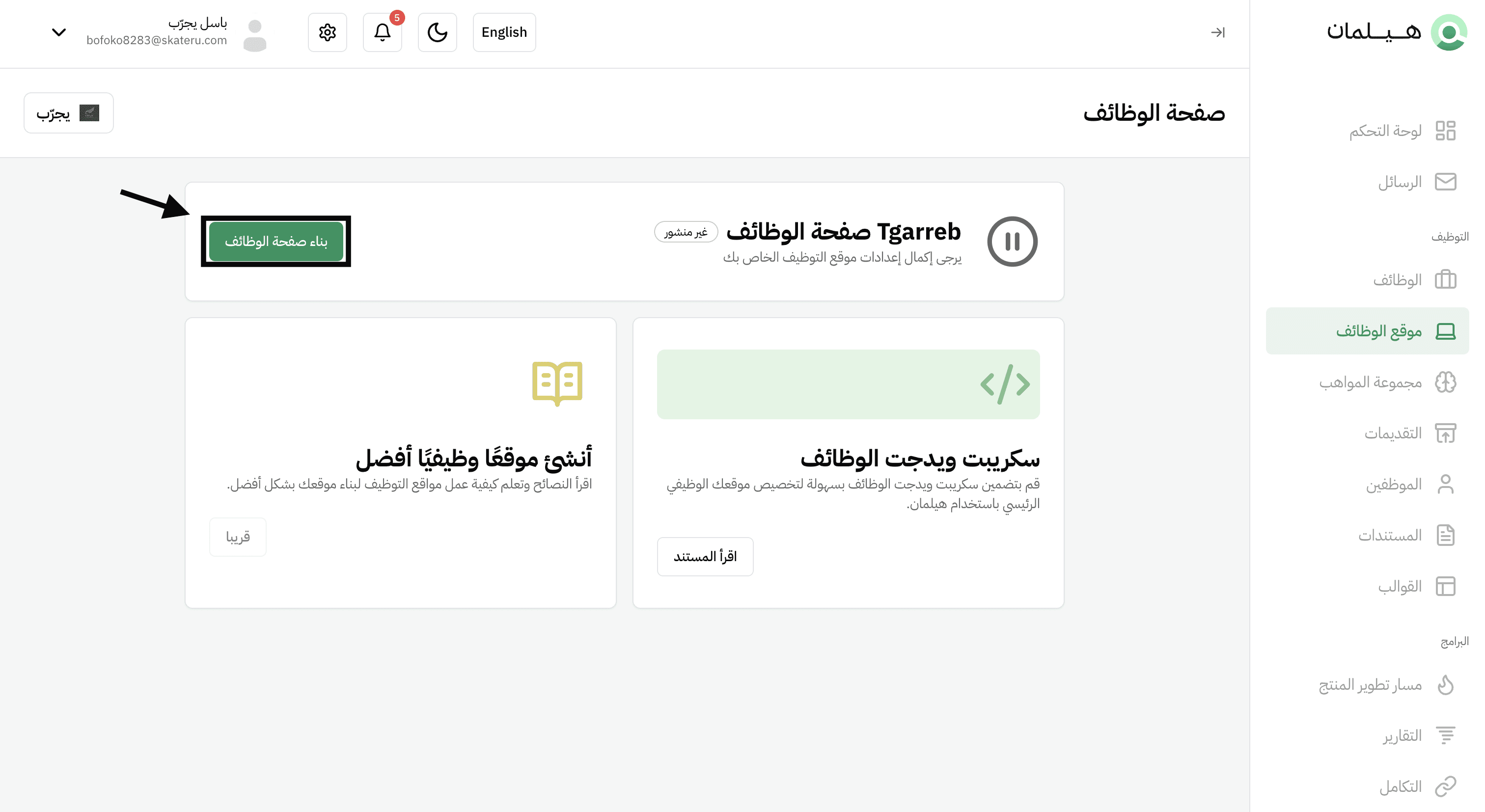Open settings via gear icon

(328, 32)
